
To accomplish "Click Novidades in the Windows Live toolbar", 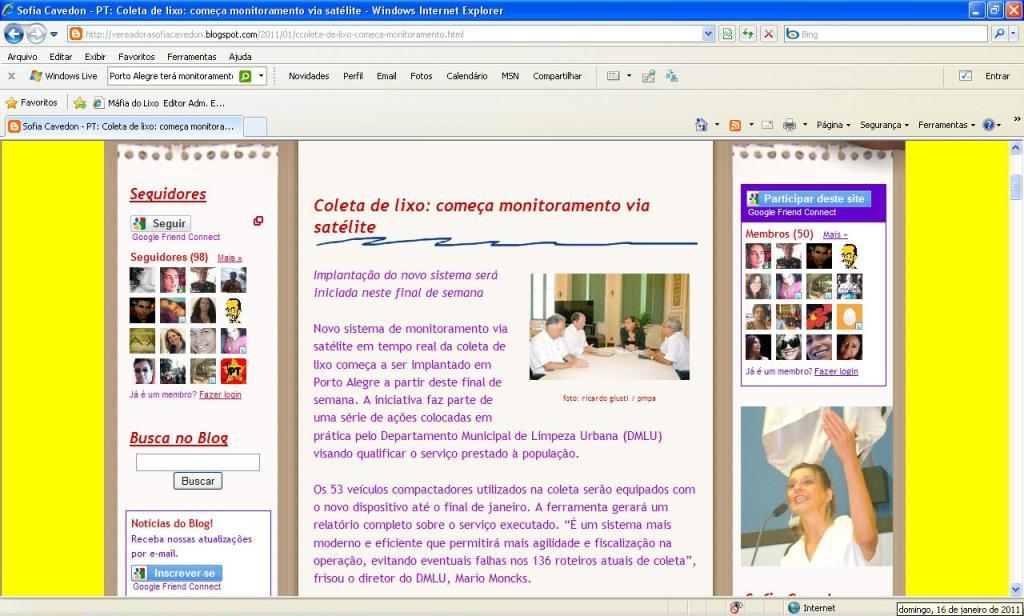I will [x=309, y=76].
